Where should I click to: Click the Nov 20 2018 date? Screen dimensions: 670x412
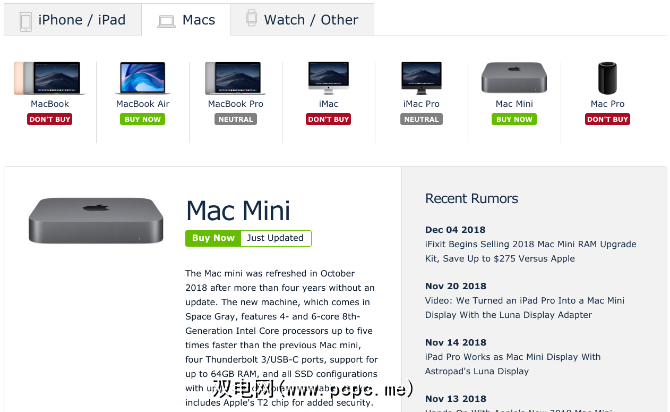(x=455, y=286)
